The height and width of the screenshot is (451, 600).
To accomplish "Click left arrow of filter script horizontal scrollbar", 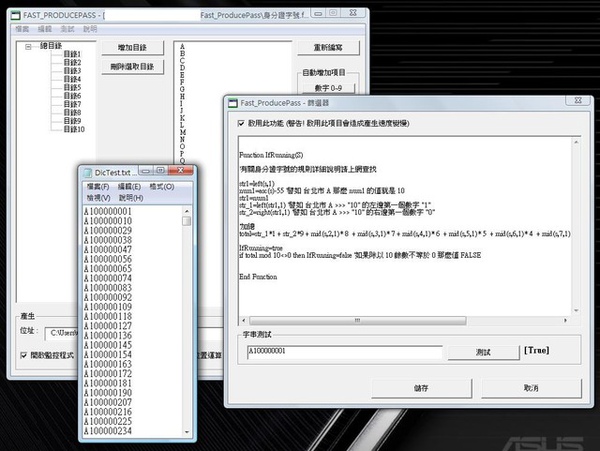I will [244, 320].
